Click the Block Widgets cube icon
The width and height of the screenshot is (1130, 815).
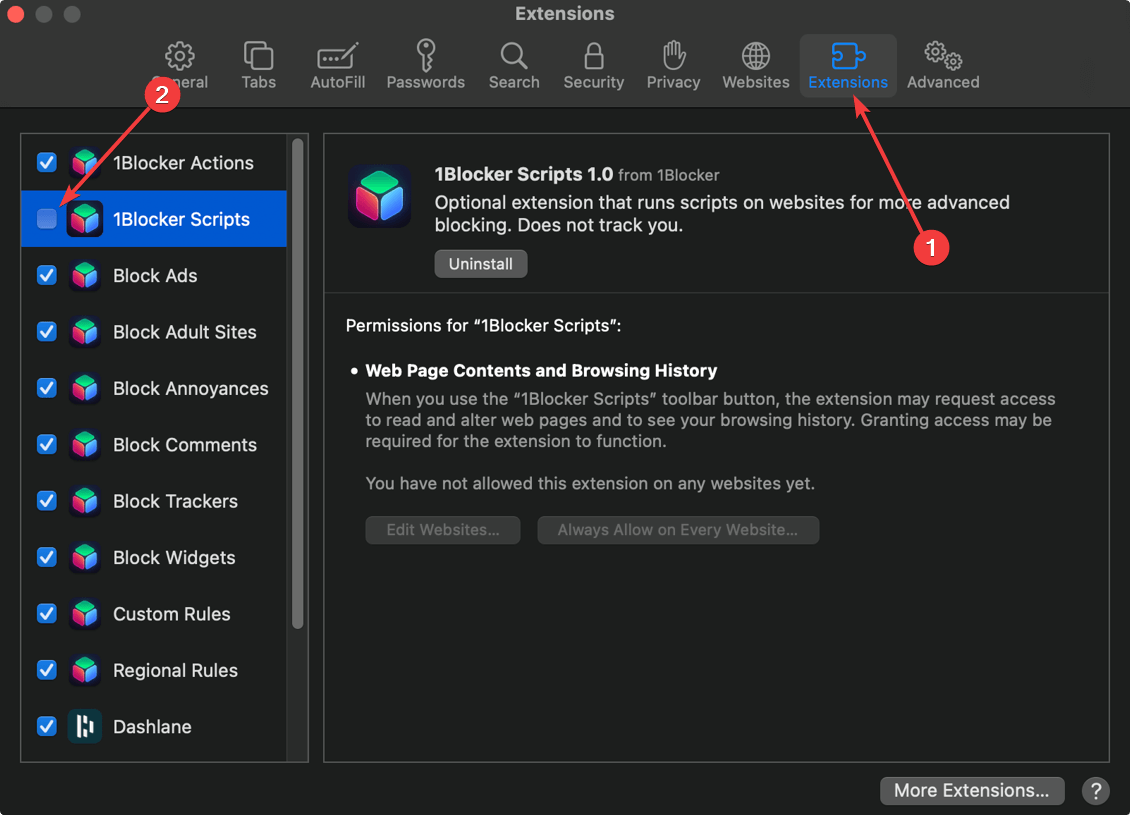coord(85,558)
